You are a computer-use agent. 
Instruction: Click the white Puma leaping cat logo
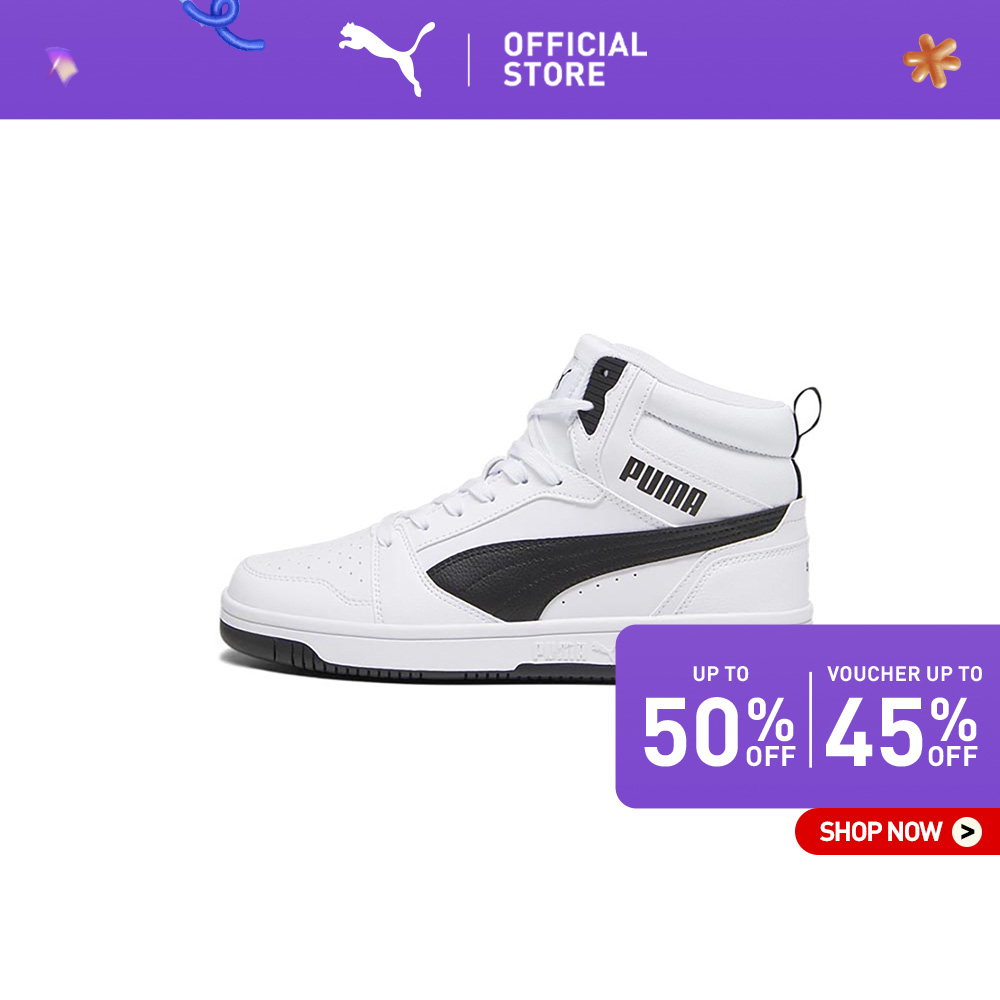pos(387,58)
